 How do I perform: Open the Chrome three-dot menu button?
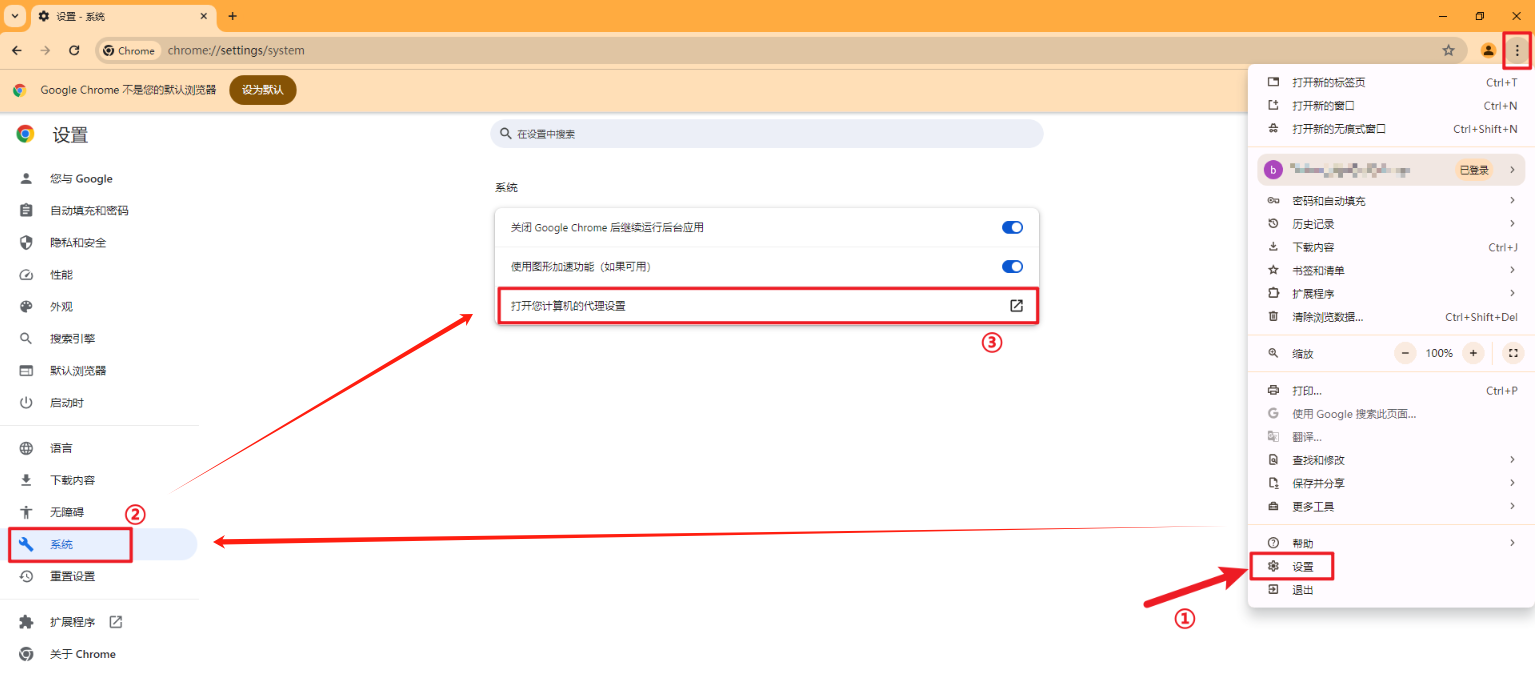(1516, 50)
